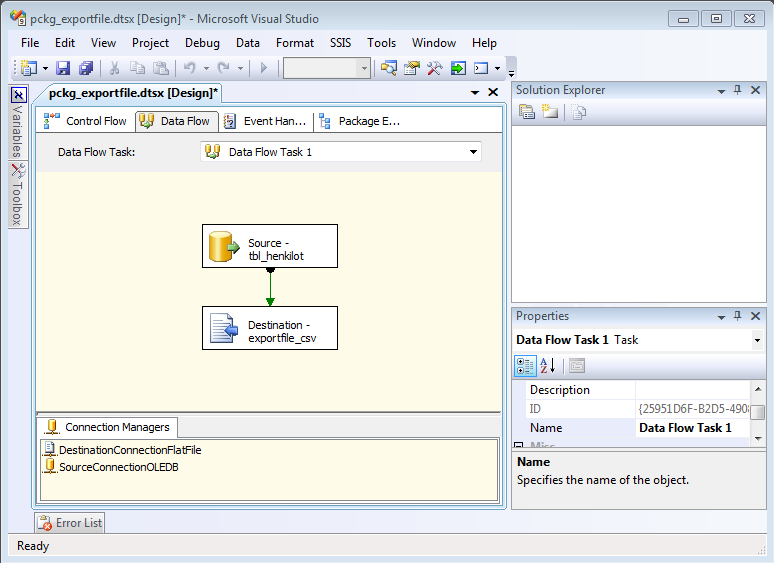The height and width of the screenshot is (563, 774).
Task: Click the Redo arrow icon
Action: coord(224,68)
